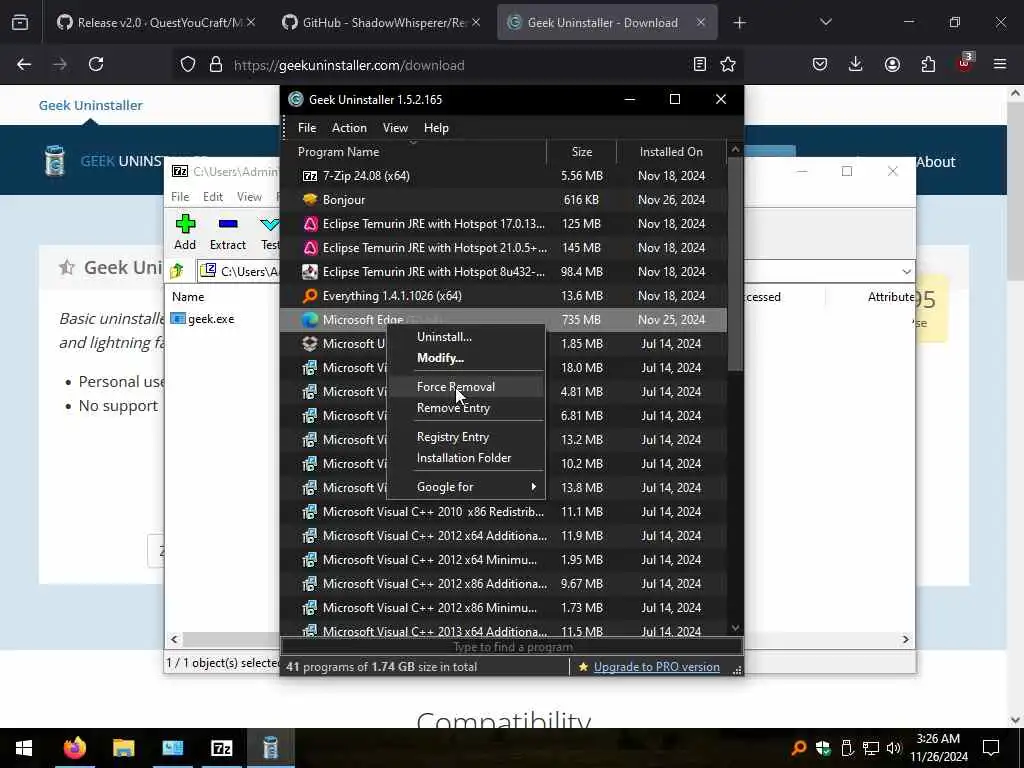This screenshot has height=768, width=1024.
Task: Open Firefox account icon
Action: [892, 64]
